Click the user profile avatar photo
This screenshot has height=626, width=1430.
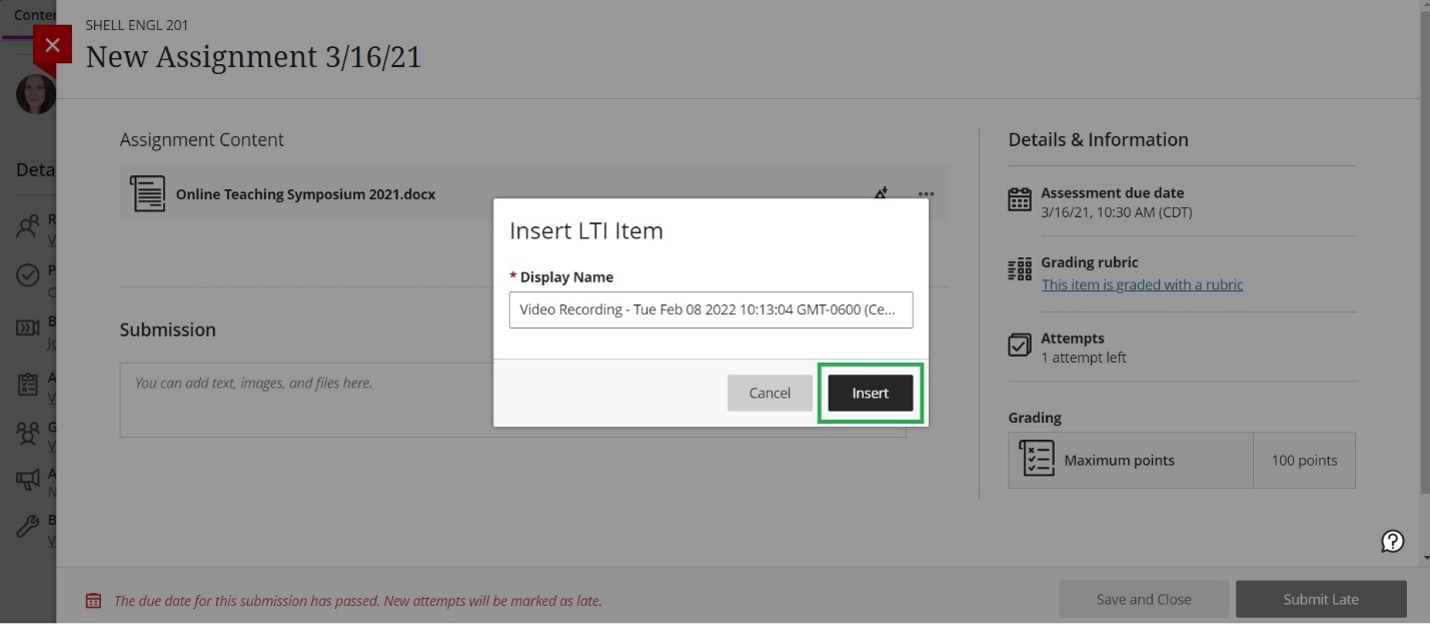[35, 94]
